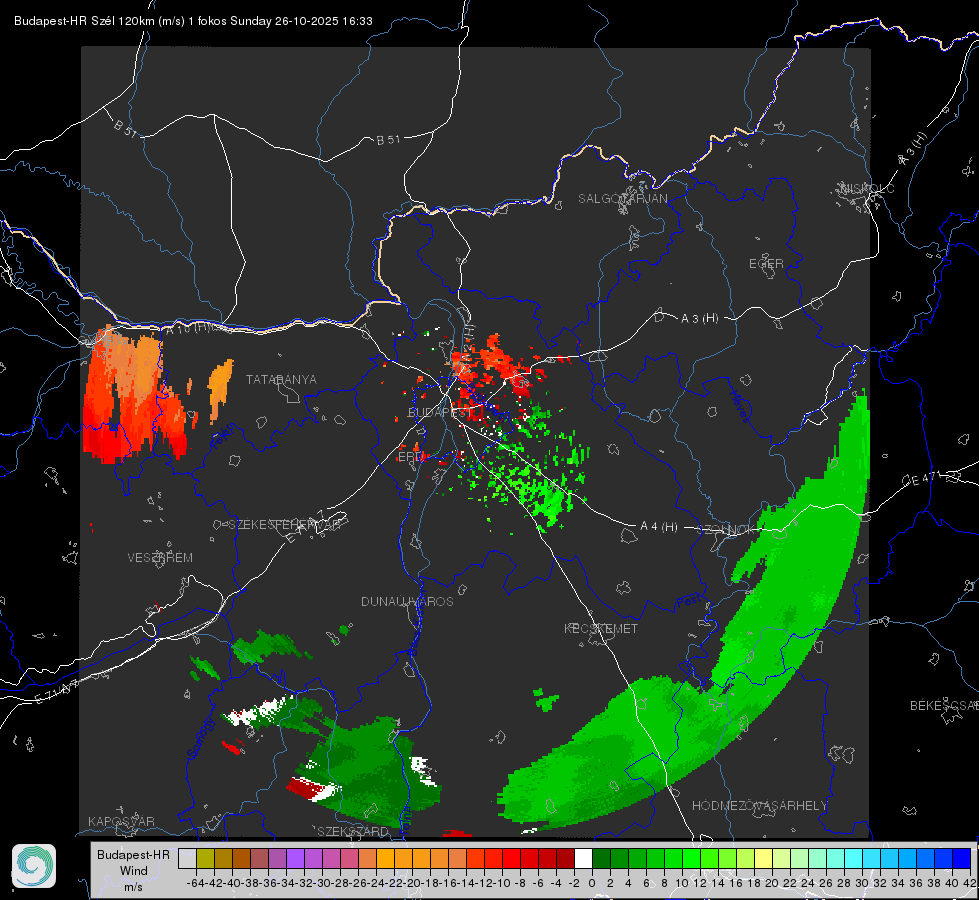Click the SZEKESFEHERVAR city label
This screenshot has height=900, width=979.
[x=284, y=525]
